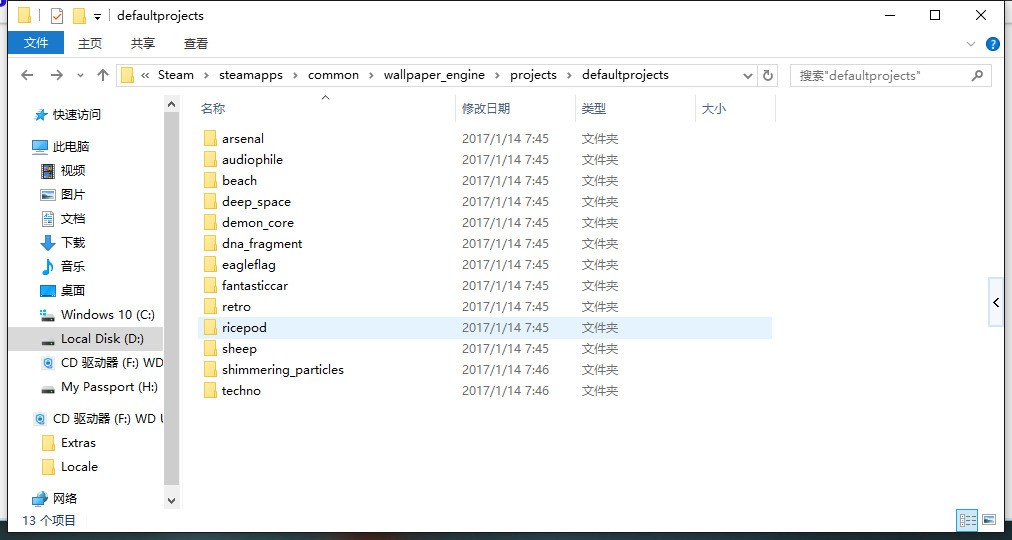Select the shimmering_particles folder
The image size is (1012, 540).
(x=282, y=370)
